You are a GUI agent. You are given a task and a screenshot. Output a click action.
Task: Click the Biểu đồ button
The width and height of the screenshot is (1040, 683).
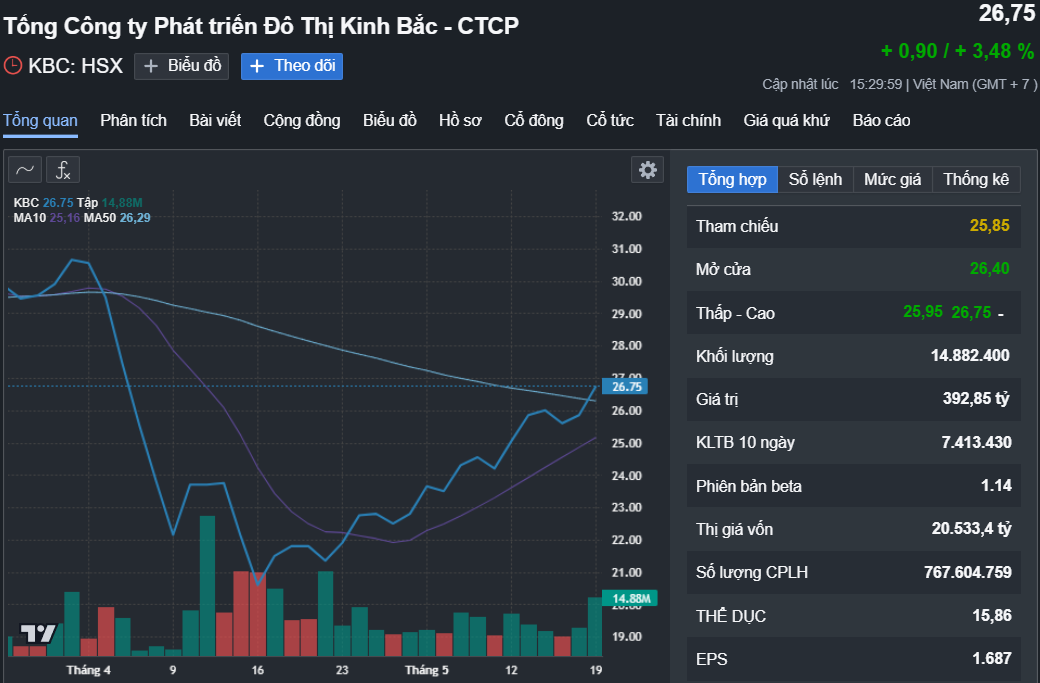coord(181,67)
